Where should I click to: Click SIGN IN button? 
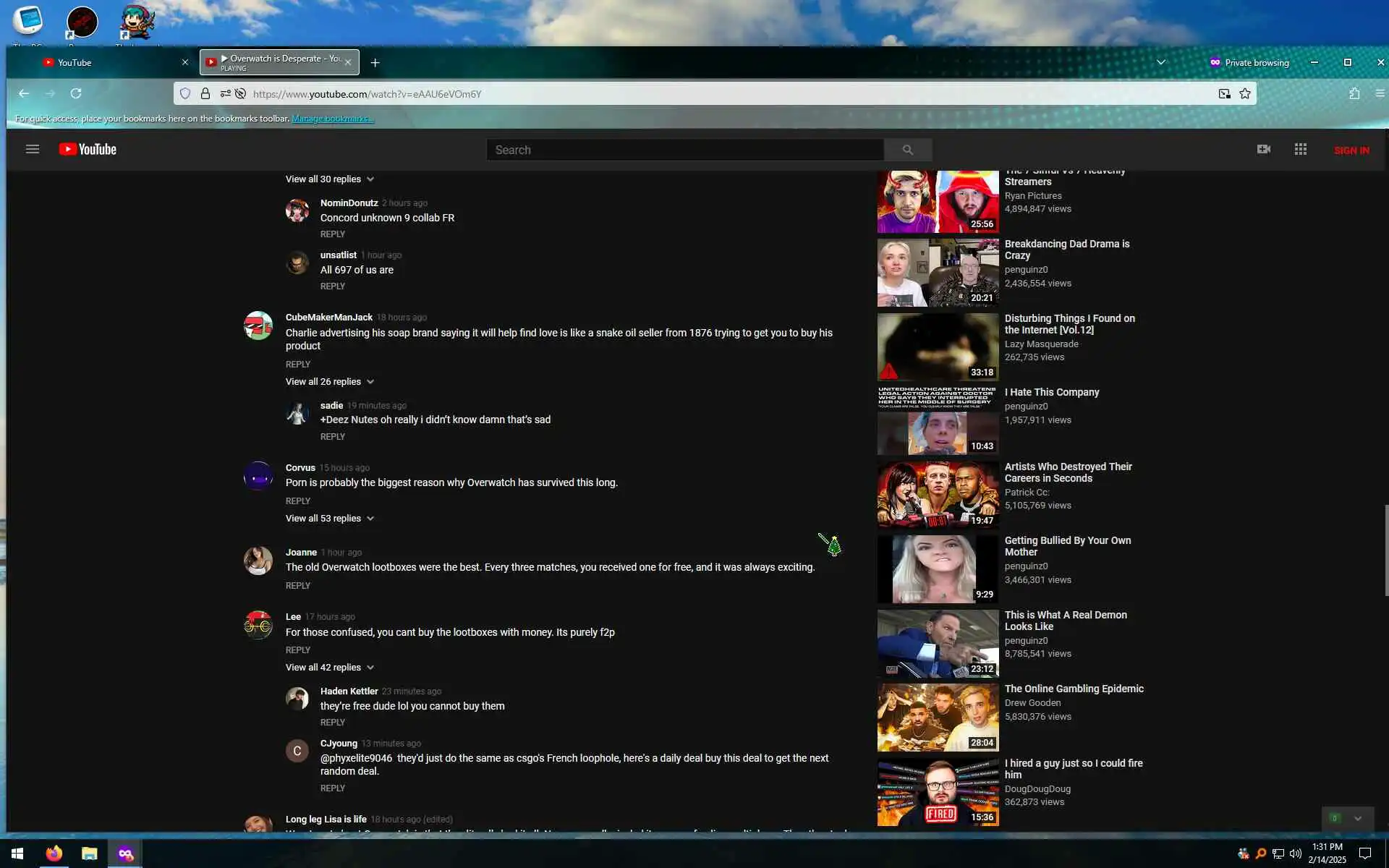1351,150
